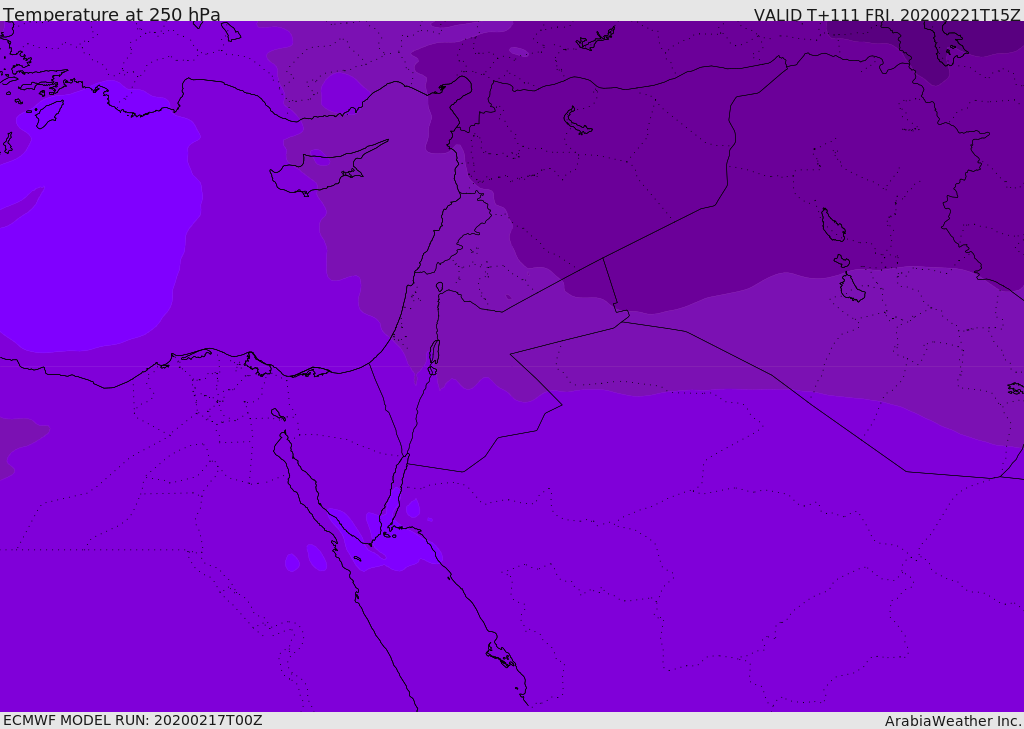Click the 'ArabiaWeather Inc.' credit text
The height and width of the screenshot is (729, 1024).
point(953,721)
